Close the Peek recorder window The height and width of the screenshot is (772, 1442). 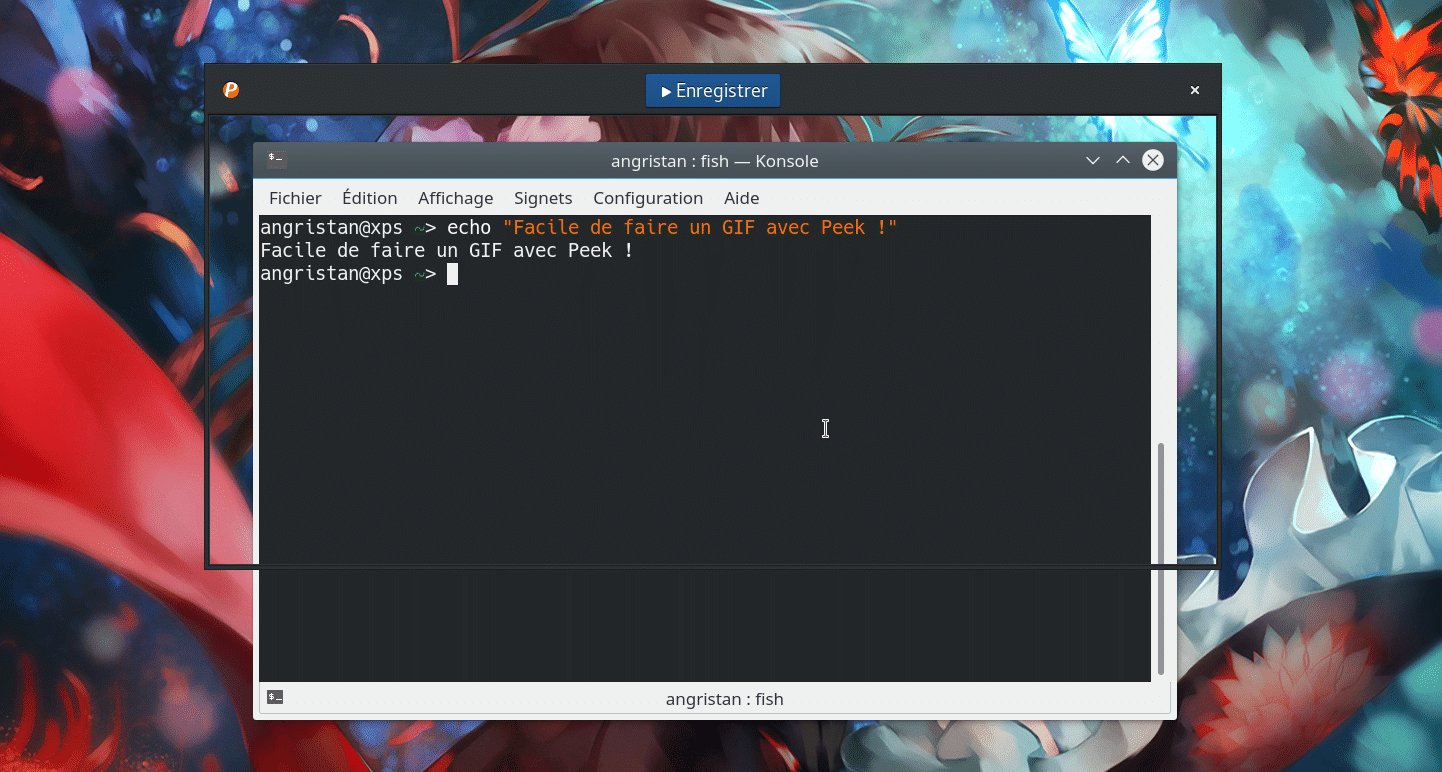[1194, 90]
